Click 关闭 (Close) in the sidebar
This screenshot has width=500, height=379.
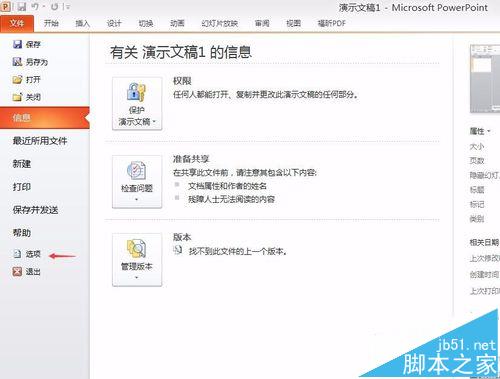(27, 97)
